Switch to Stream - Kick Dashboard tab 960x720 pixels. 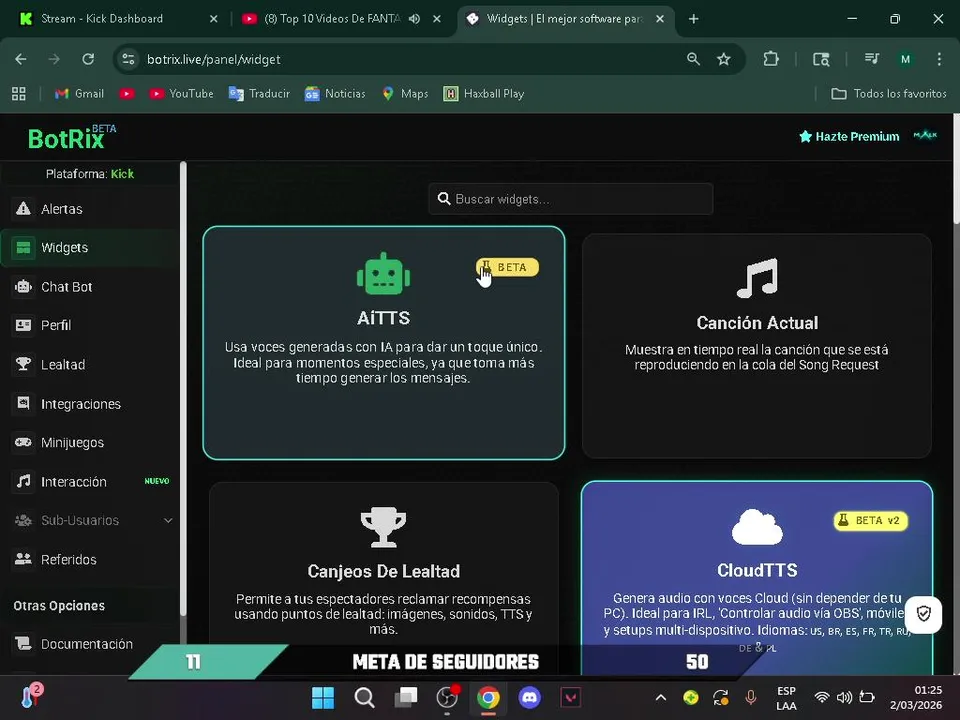(118, 19)
